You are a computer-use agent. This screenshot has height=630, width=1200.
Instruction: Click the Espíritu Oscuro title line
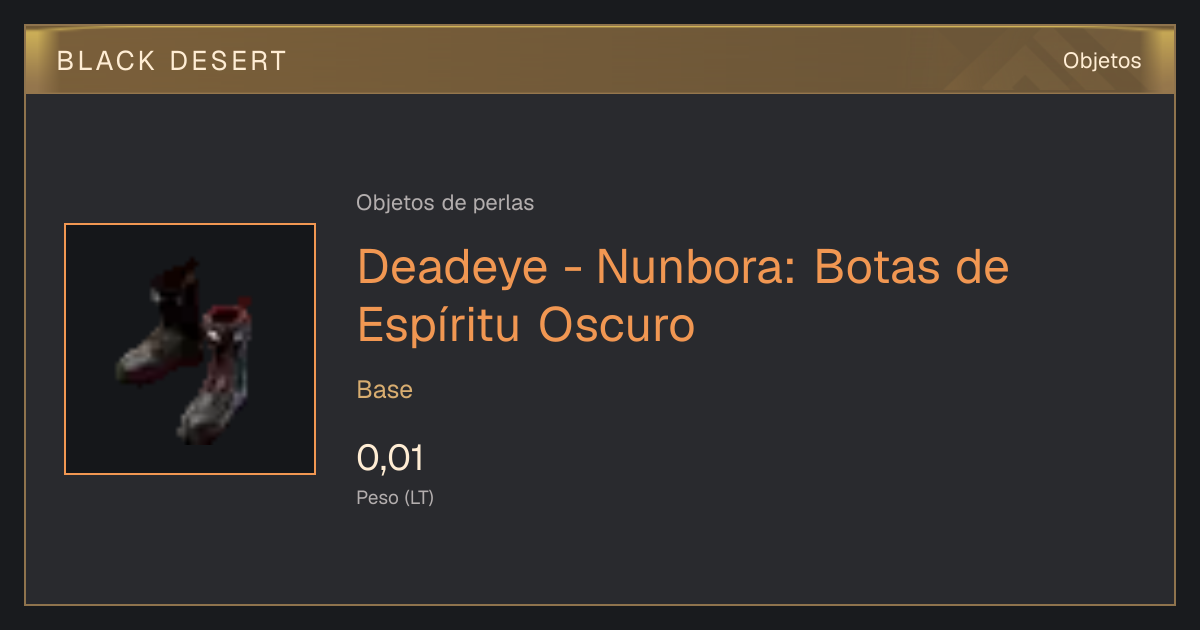tap(526, 324)
